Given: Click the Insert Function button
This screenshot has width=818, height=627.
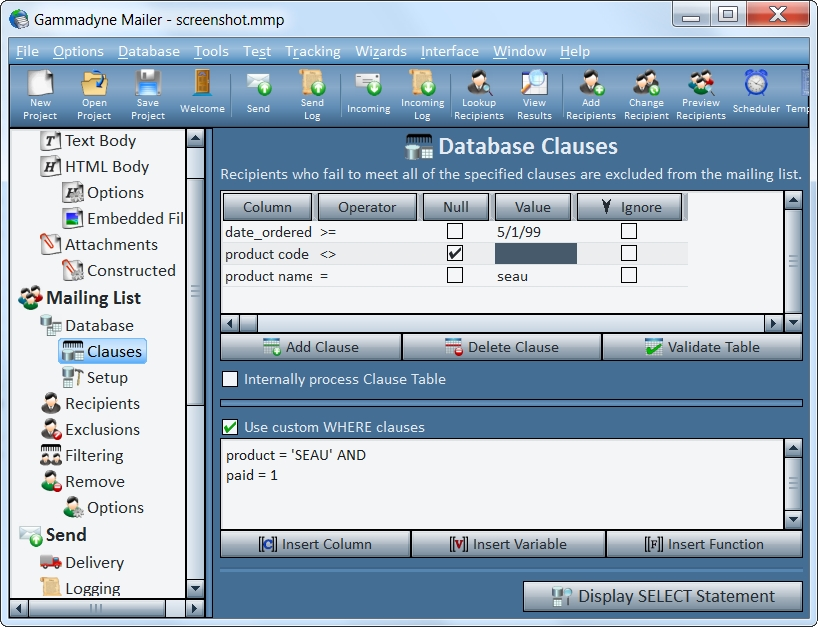Looking at the screenshot, I should tap(704, 544).
